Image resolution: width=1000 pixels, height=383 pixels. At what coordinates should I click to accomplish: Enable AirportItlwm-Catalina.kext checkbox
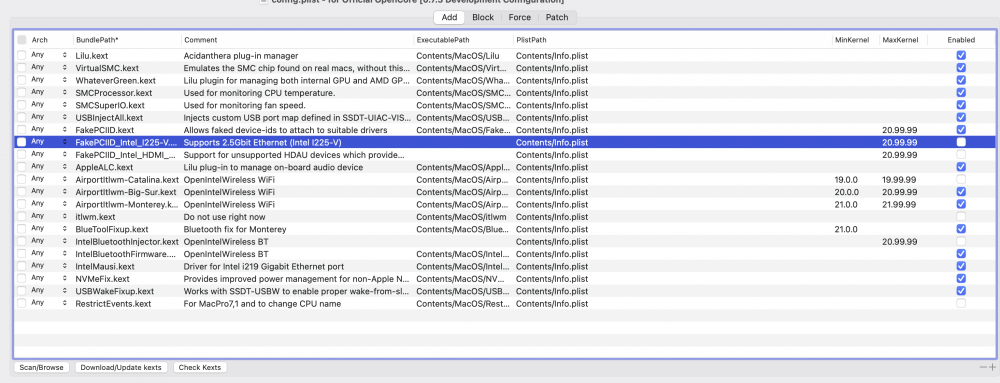[961, 180]
